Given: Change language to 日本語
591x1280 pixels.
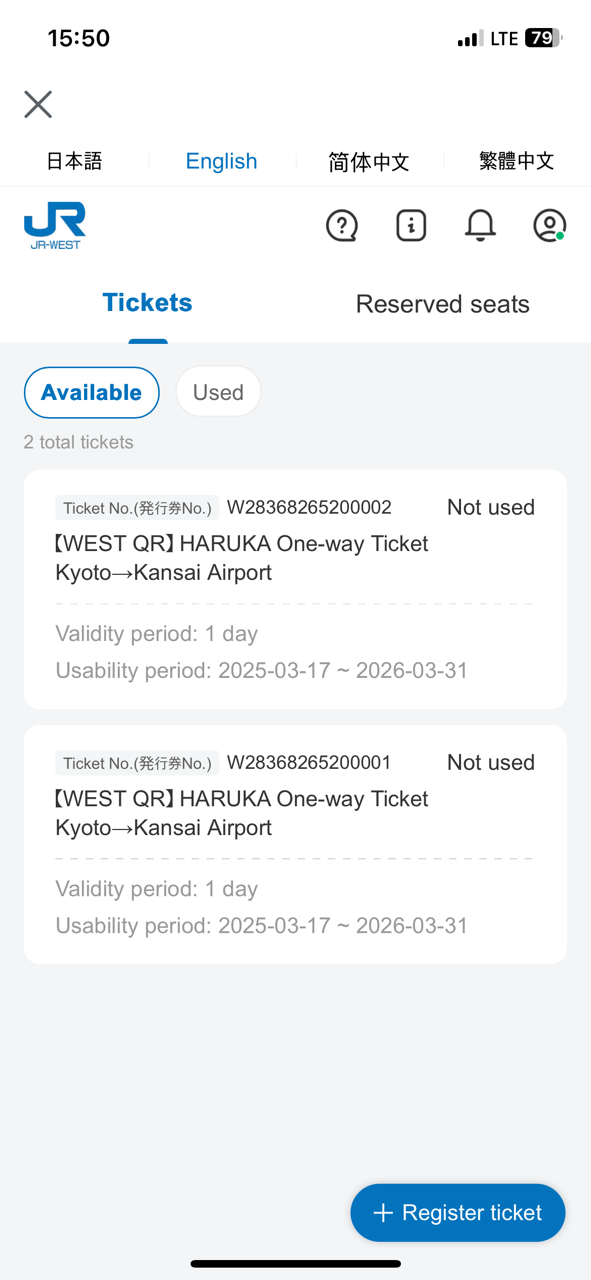Looking at the screenshot, I should (x=74, y=161).
